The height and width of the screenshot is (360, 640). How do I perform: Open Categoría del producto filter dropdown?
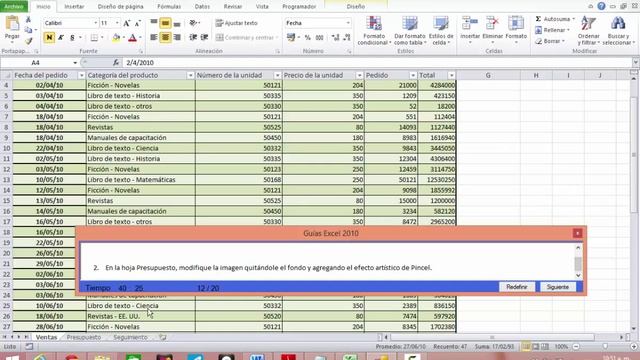(190, 76)
